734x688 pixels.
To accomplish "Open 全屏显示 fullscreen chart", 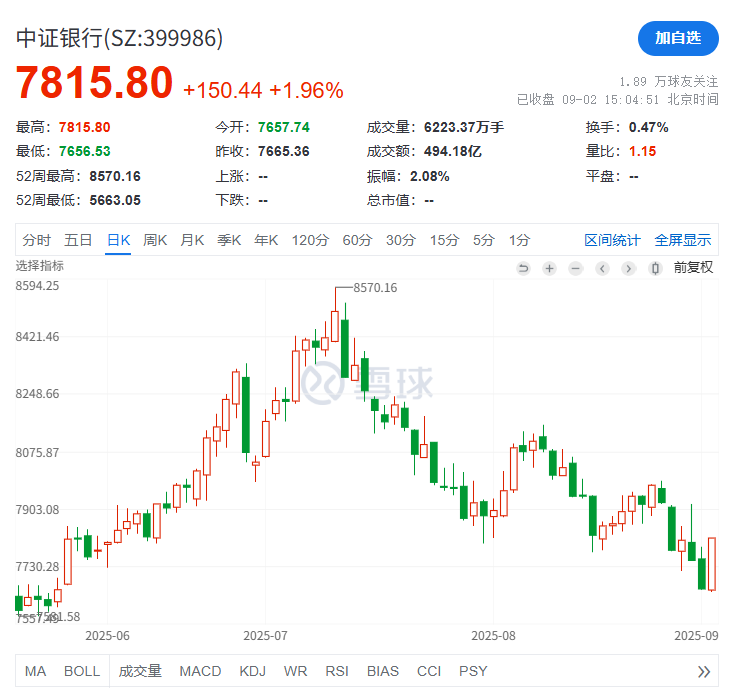I will tap(683, 240).
